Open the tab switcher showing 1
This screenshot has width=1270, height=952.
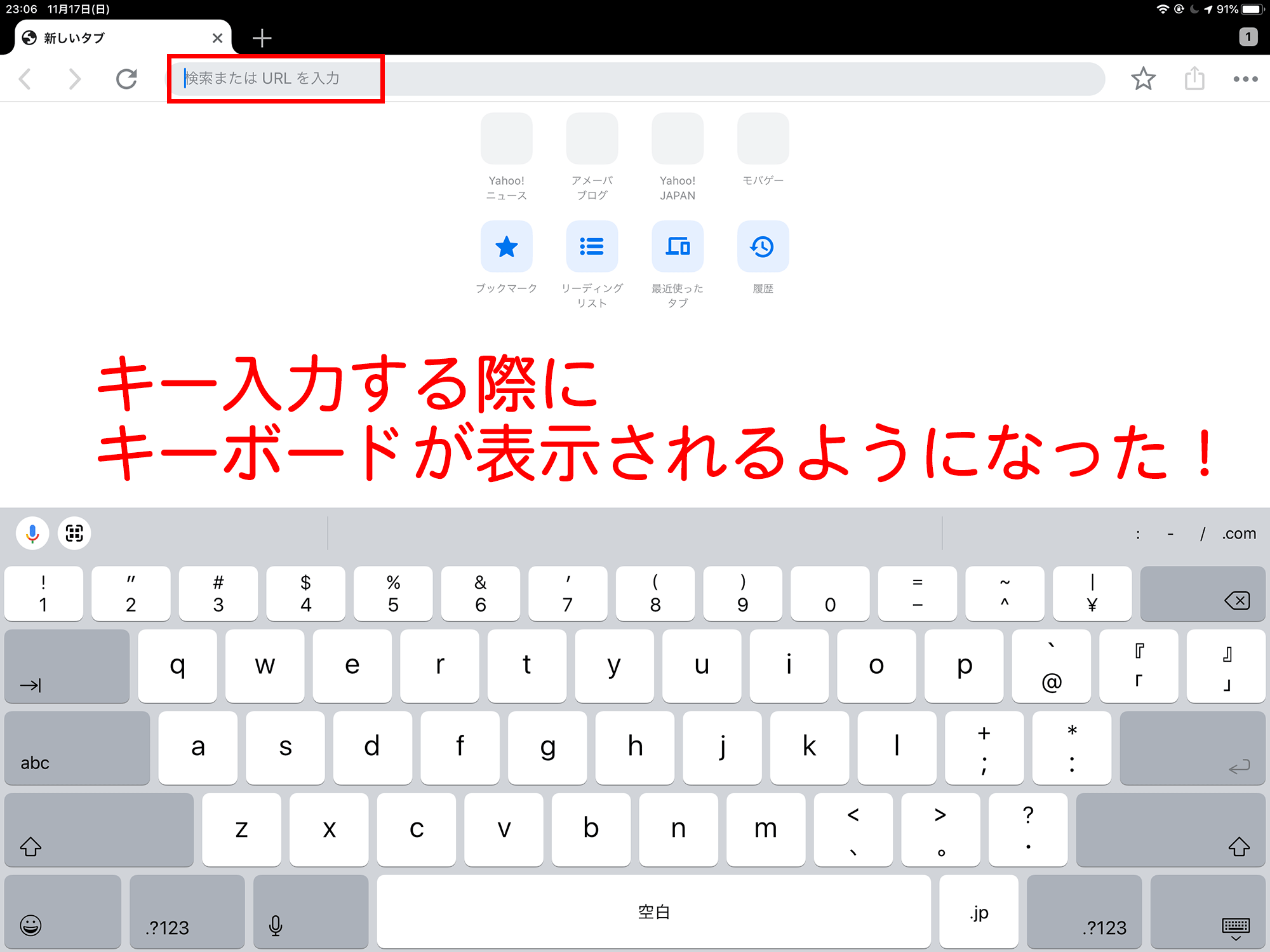pyautogui.click(x=1248, y=37)
